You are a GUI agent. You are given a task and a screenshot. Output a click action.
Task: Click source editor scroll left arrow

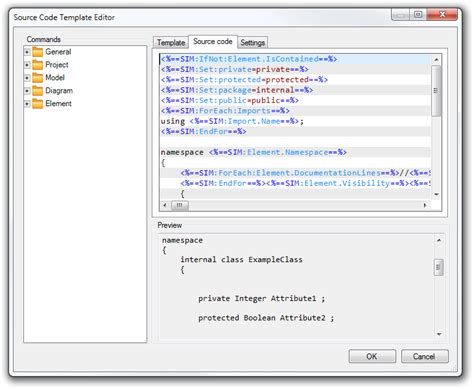click(165, 205)
